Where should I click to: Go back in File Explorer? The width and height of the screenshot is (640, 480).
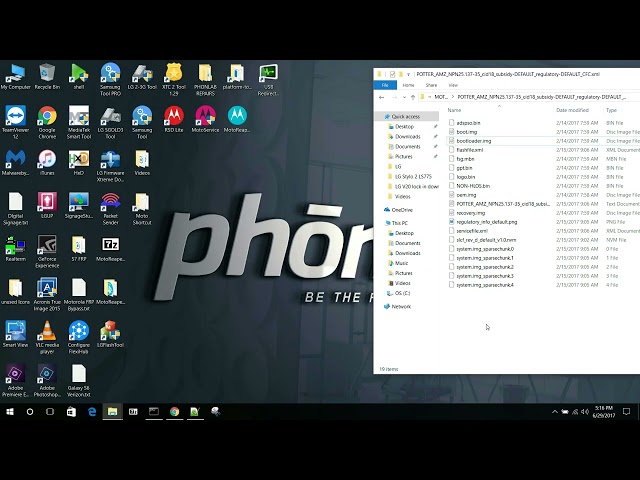[381, 97]
